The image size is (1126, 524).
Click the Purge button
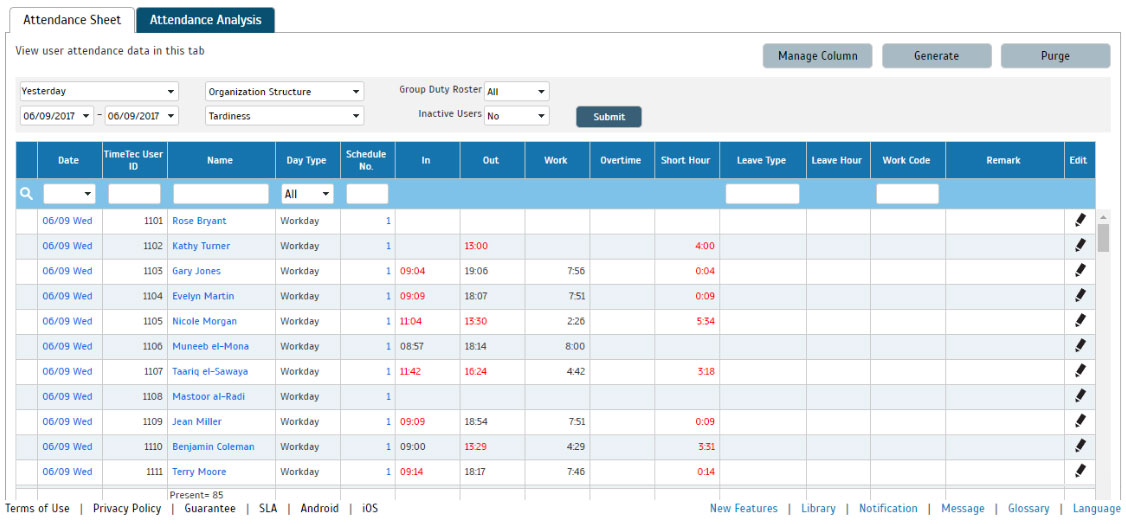pyautogui.click(x=1056, y=56)
